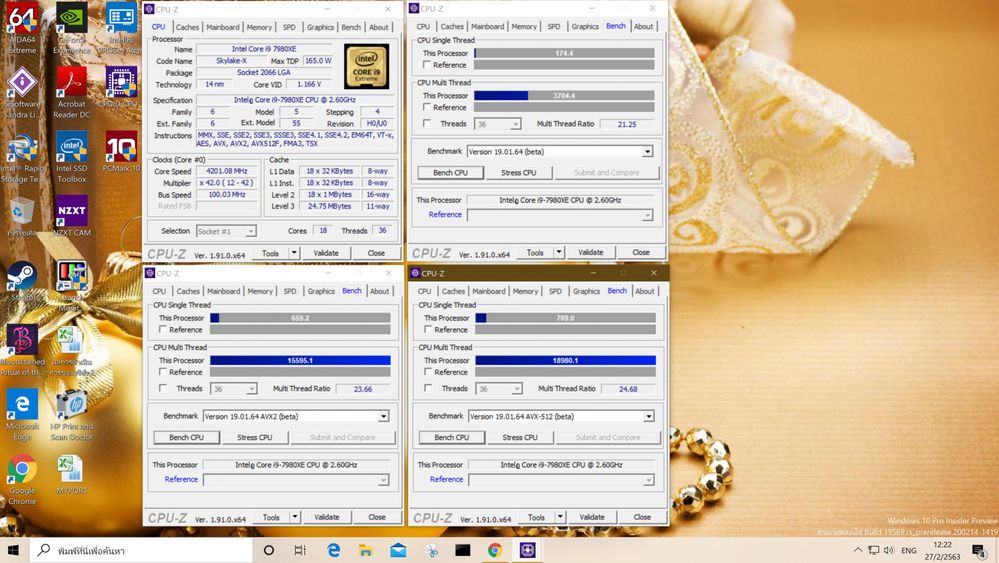Select the Recycle Bin desktop icon
The image size is (999, 563).
(x=22, y=217)
